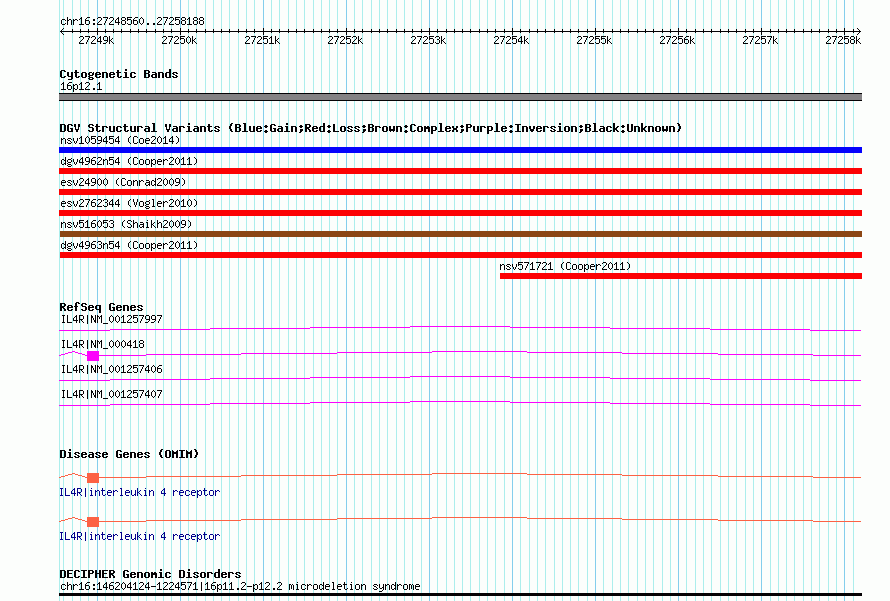Click the 27256k ruler tick label
The height and width of the screenshot is (601, 890).
tap(677, 40)
